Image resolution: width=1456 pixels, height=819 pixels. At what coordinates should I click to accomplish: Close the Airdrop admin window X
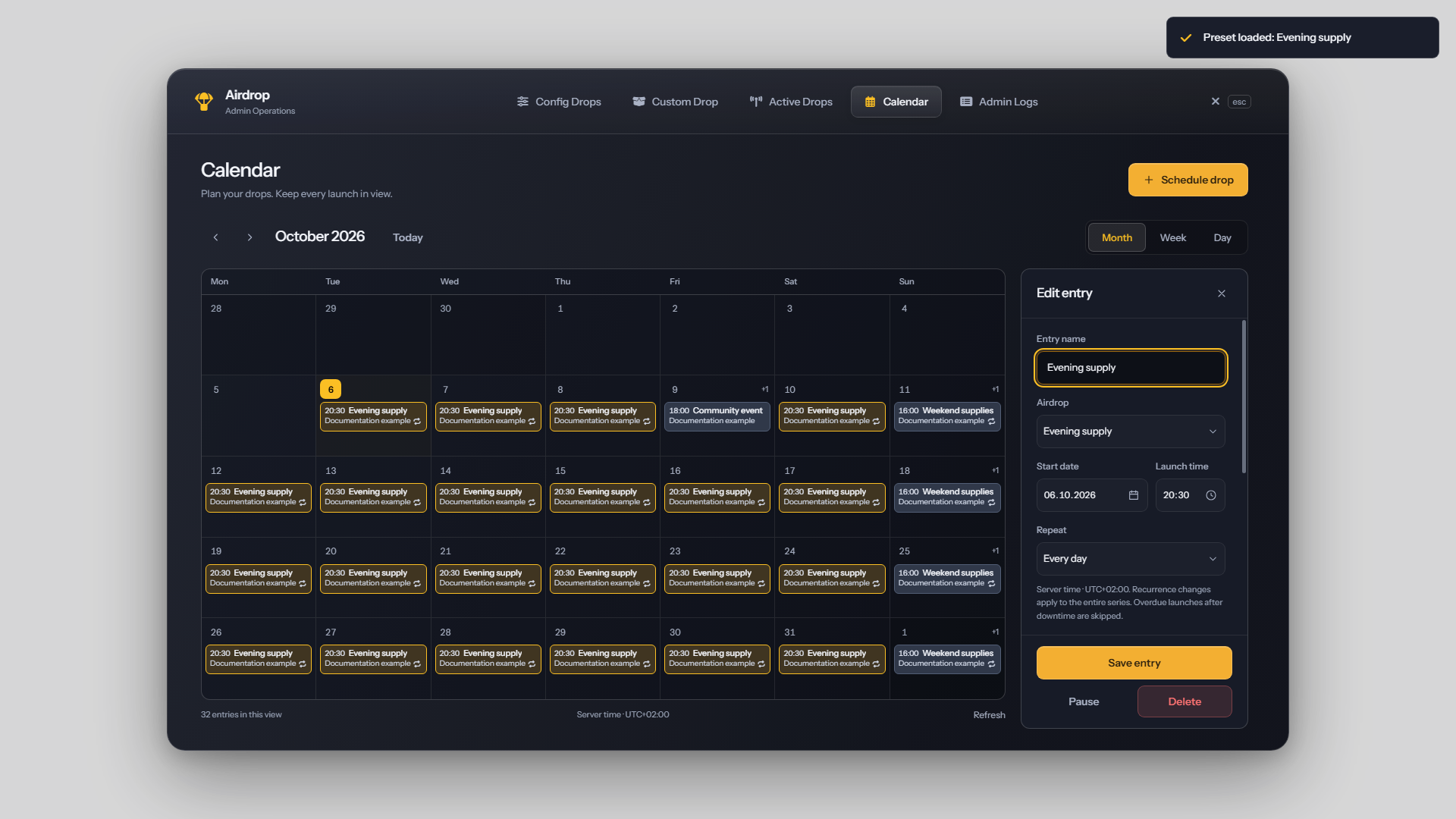click(x=1216, y=102)
